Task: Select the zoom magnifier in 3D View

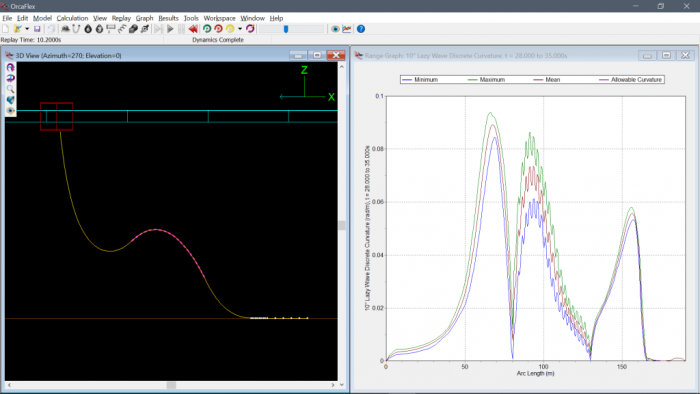Action: 10,89
